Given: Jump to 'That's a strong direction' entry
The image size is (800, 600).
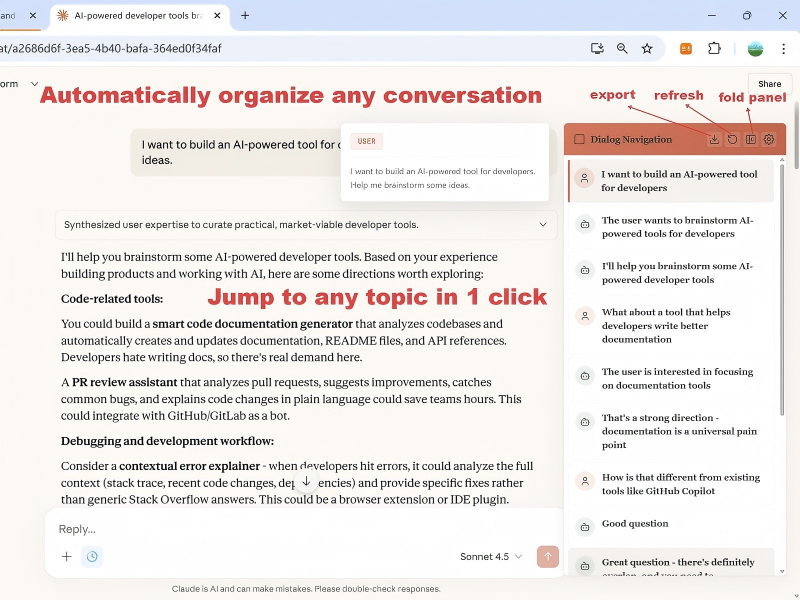Looking at the screenshot, I should pos(671,431).
